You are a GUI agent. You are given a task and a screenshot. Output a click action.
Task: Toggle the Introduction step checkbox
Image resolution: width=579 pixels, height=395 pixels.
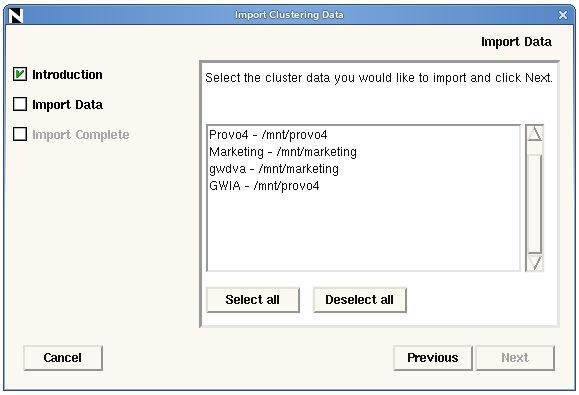coord(20,74)
